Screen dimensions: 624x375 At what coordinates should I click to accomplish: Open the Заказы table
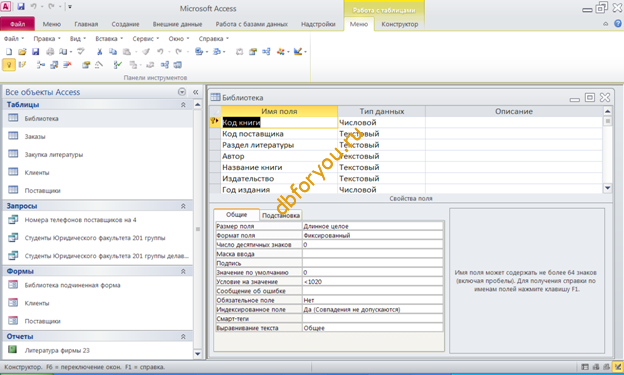pyautogui.click(x=35, y=137)
